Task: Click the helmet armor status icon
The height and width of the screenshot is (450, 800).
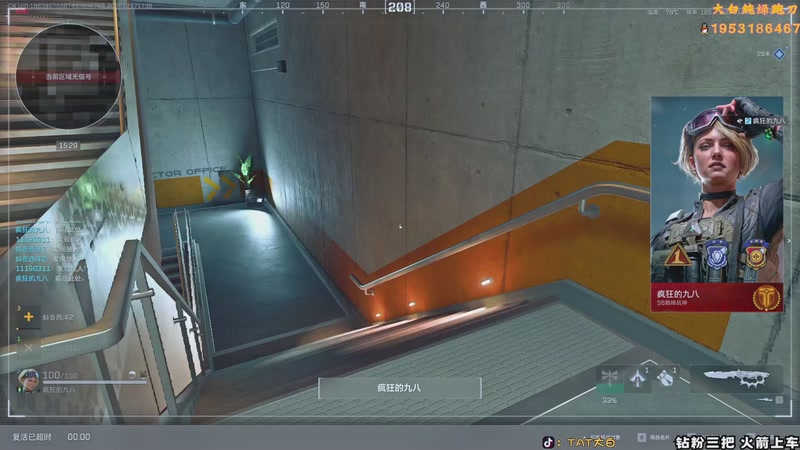Action: (x=132, y=375)
